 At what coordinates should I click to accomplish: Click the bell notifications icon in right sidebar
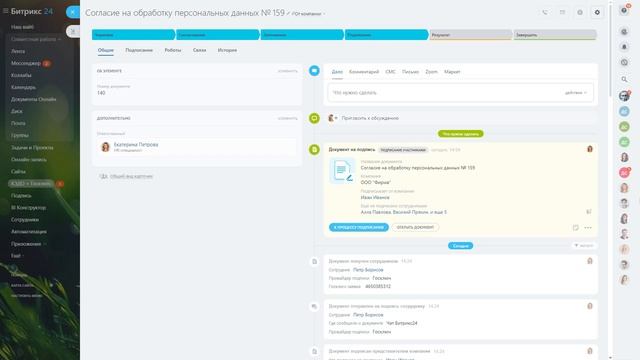click(624, 47)
